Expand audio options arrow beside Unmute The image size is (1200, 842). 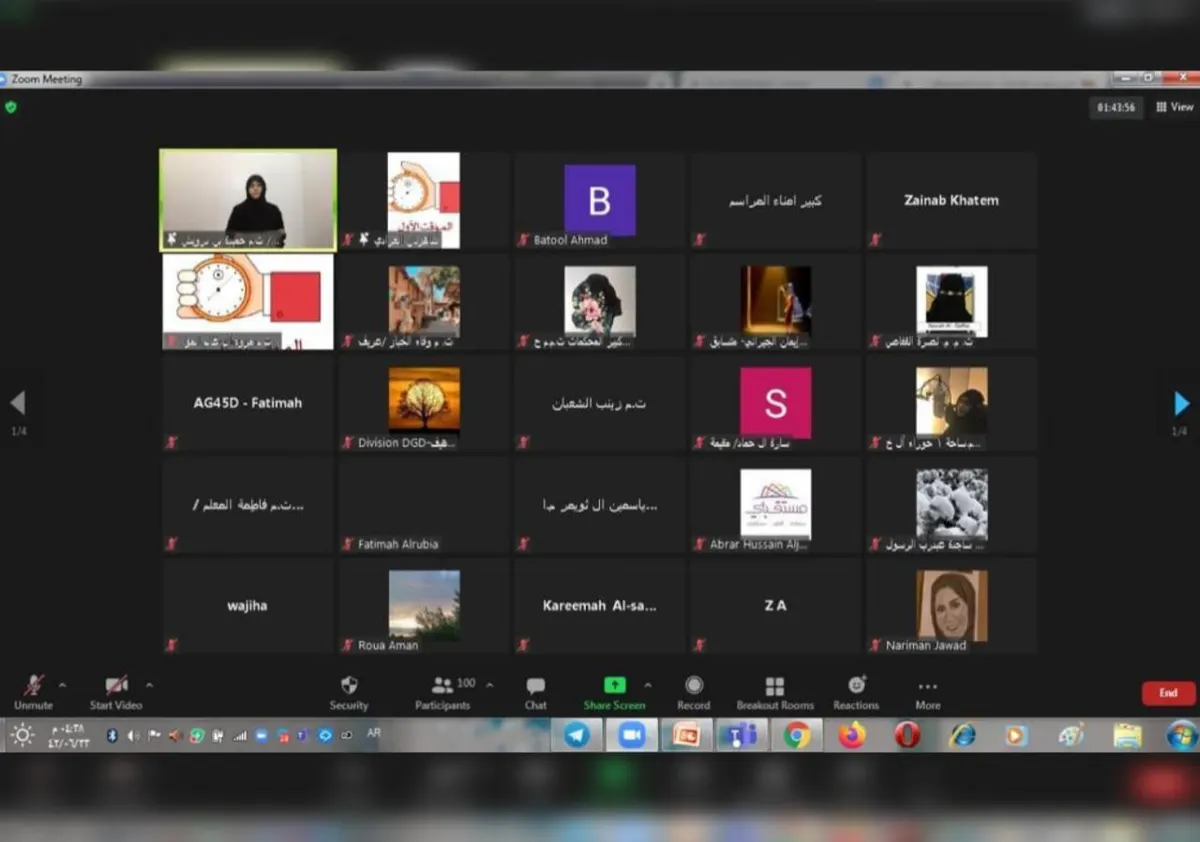pos(63,685)
